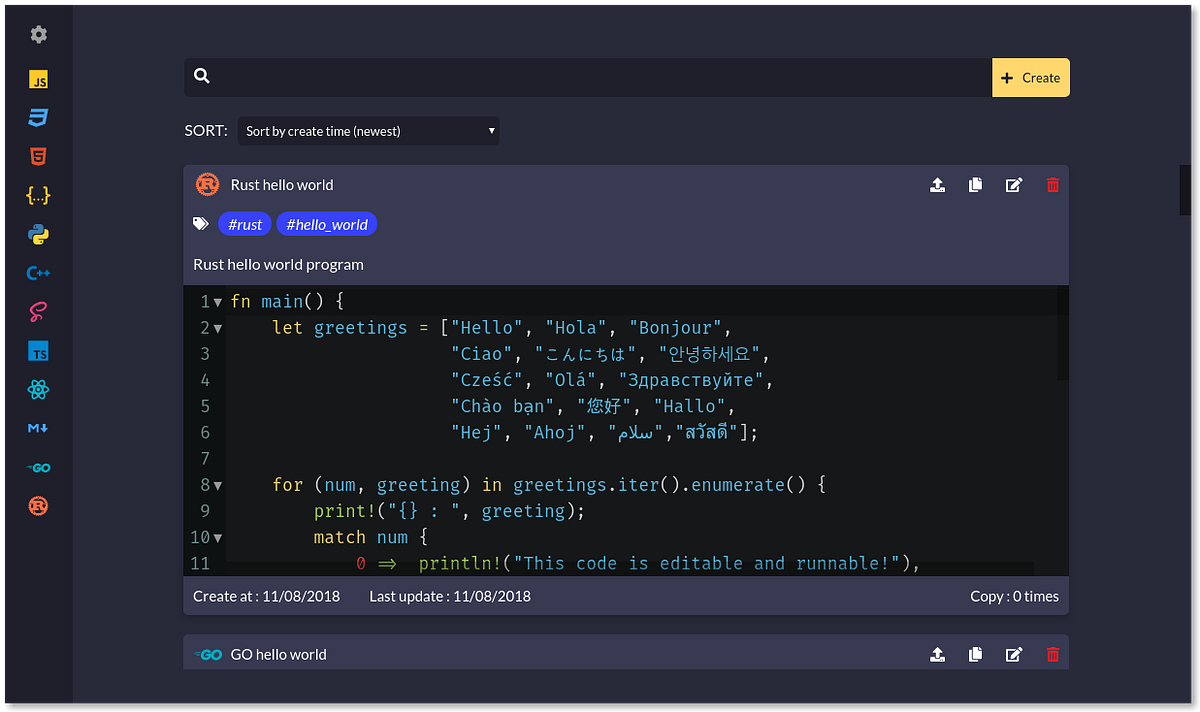This screenshot has width=1200, height=712.
Task: Collapse the for loop fold on line 8
Action: pyautogui.click(x=214, y=484)
